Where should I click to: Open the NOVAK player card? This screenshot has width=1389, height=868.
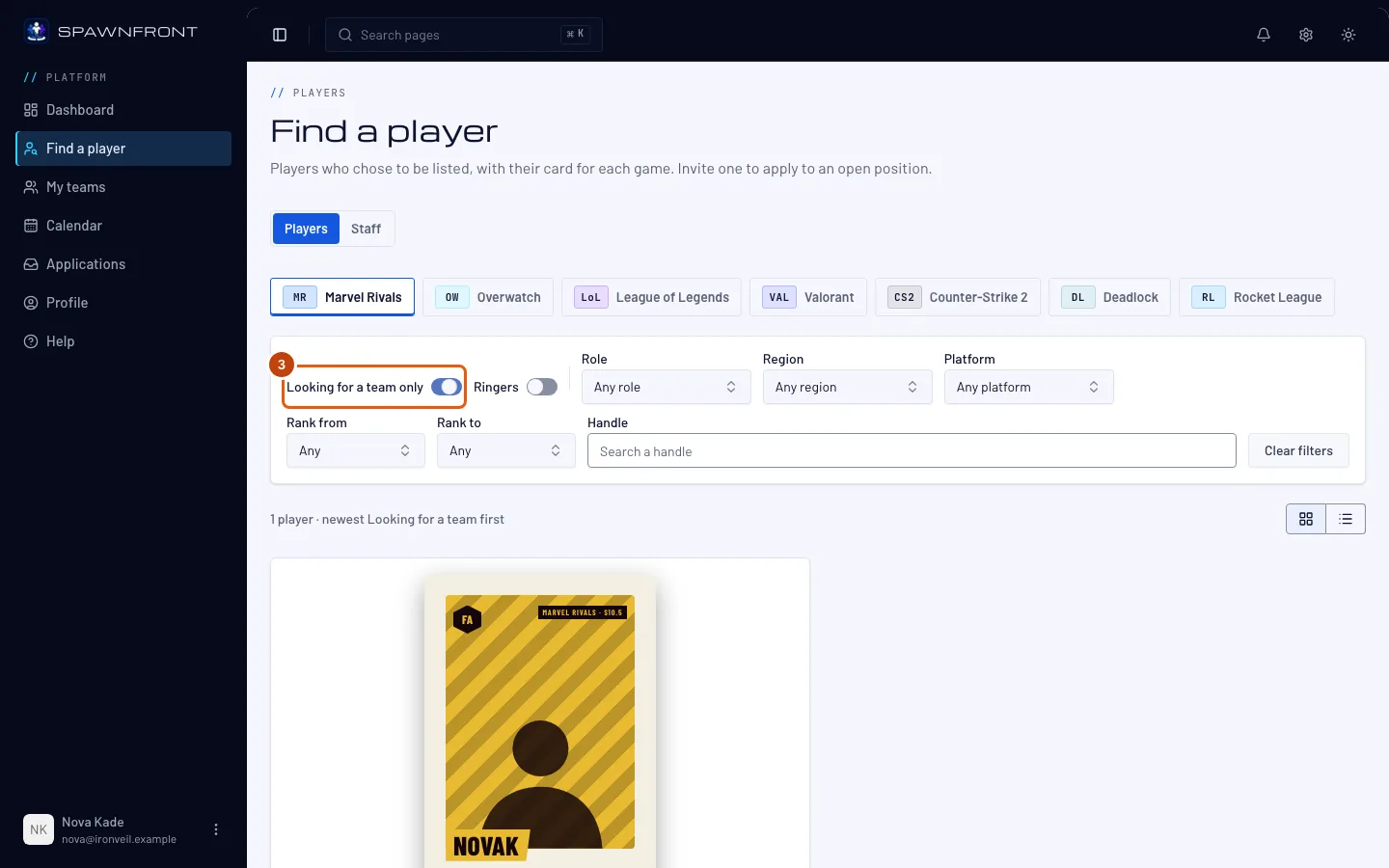click(540, 721)
